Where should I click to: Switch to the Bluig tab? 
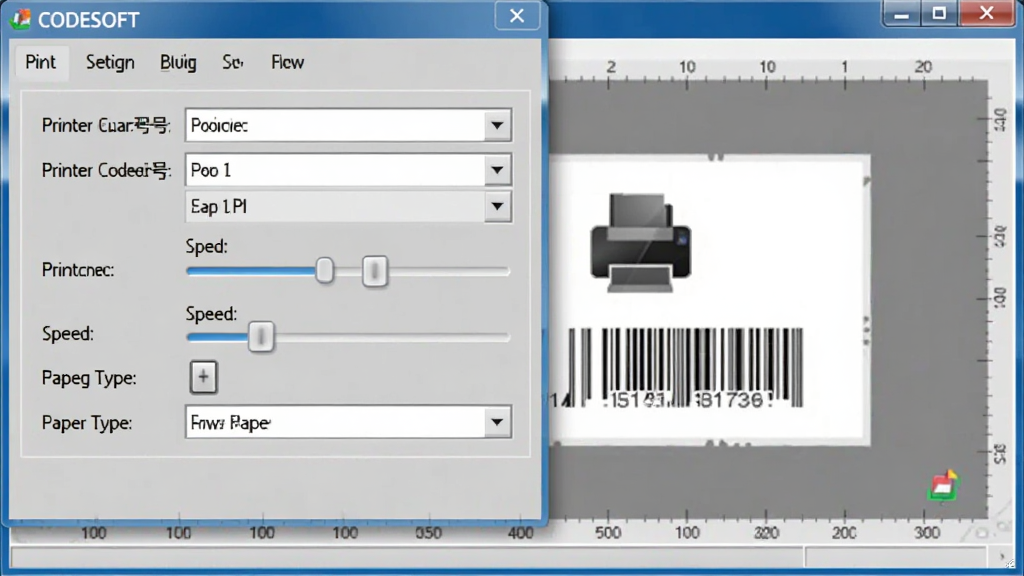coord(178,63)
